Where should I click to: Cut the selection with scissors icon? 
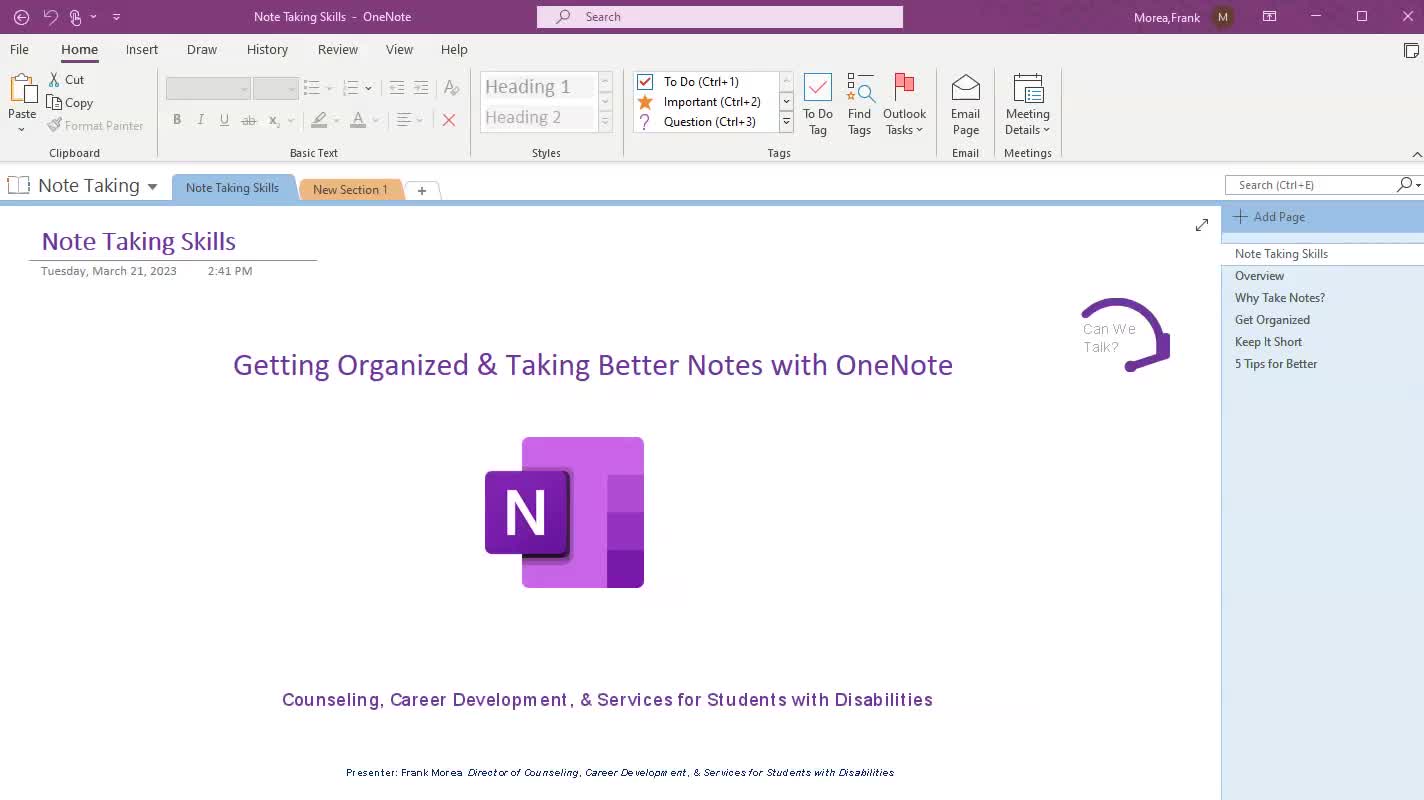55,79
